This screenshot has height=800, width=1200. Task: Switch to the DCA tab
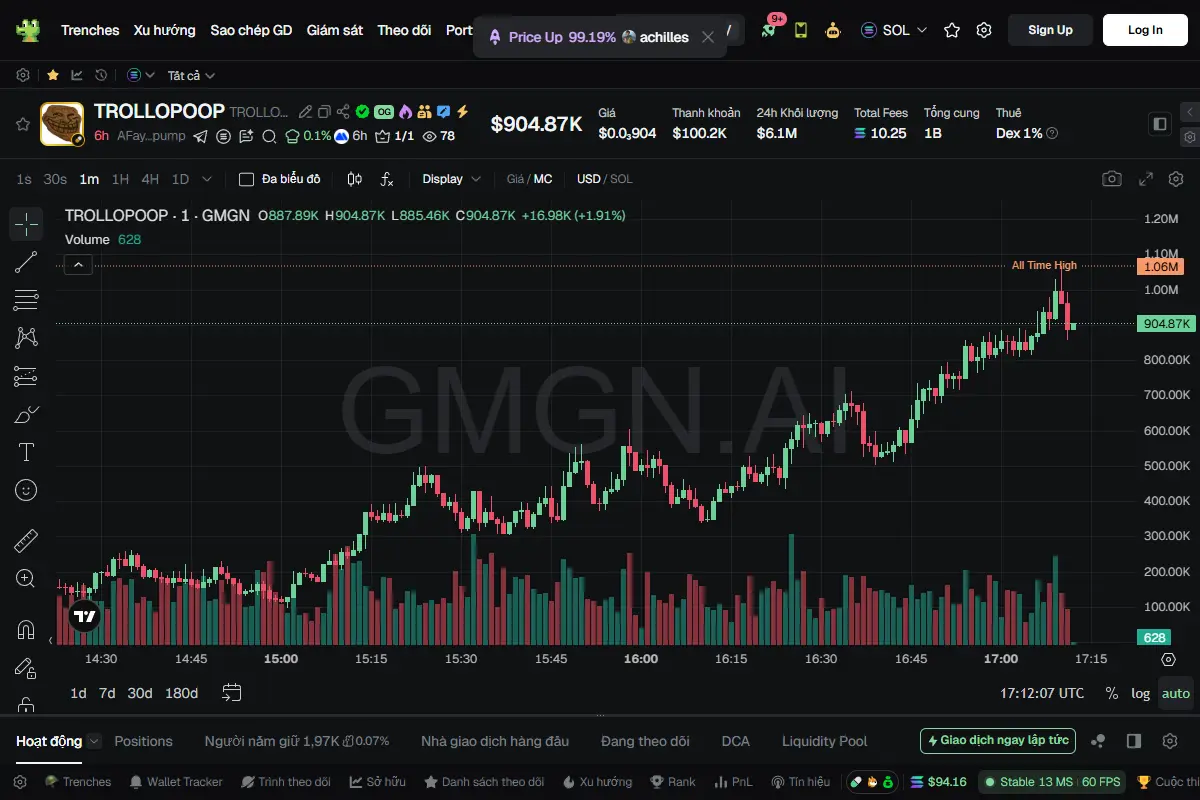735,741
